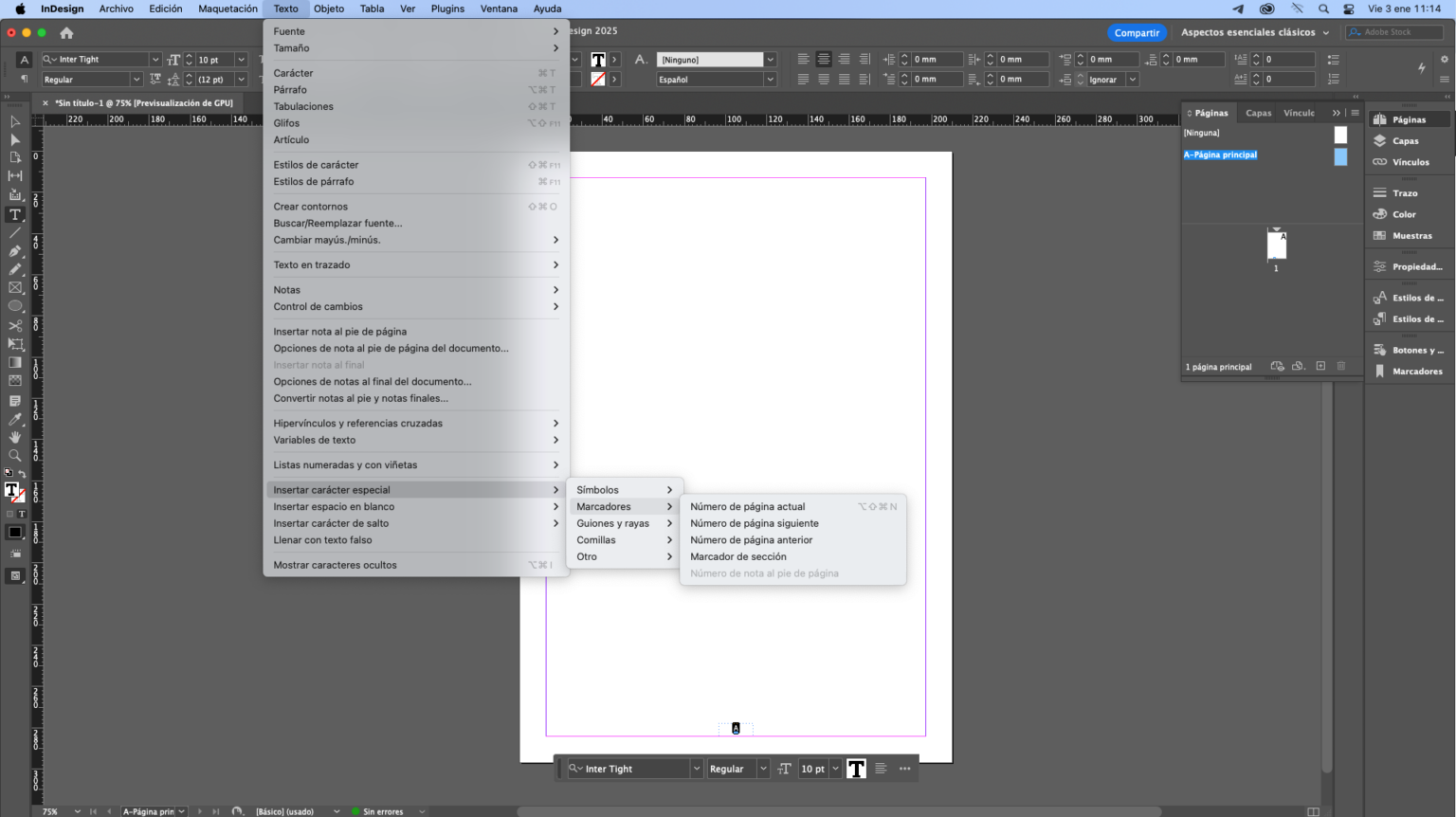This screenshot has height=817, width=1456.
Task: Click the Compartir button
Action: coord(1137,32)
